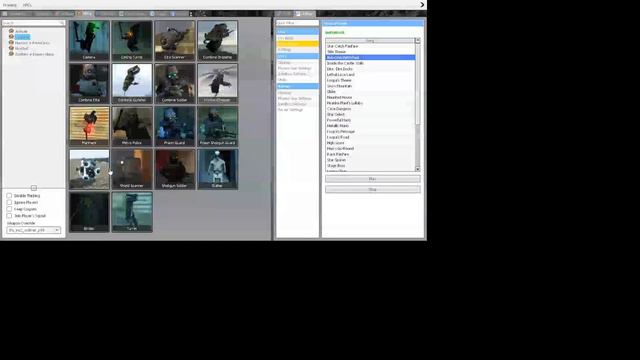Select the Animals category label
Image resolution: width=640 pixels, height=360 pixels.
tap(21, 31)
